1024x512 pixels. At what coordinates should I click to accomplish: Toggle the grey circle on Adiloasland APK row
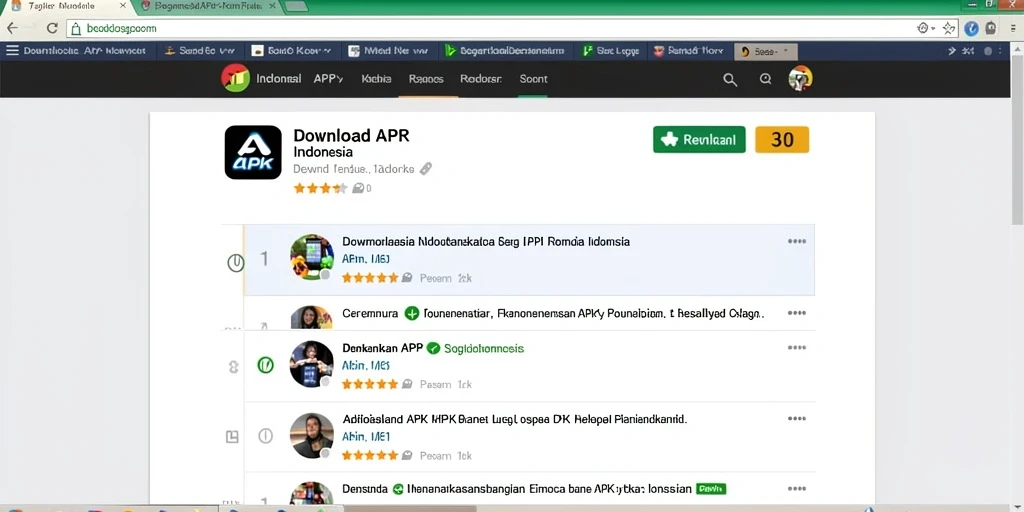pyautogui.click(x=265, y=436)
